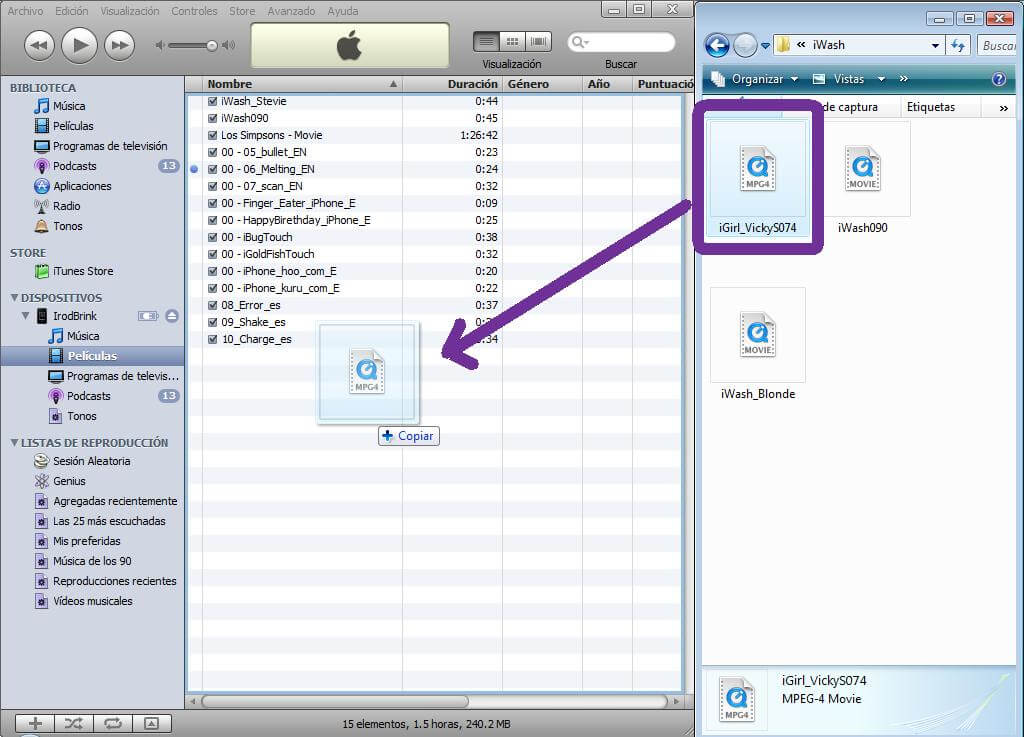Click the Next track fast-forward button

click(x=120, y=46)
